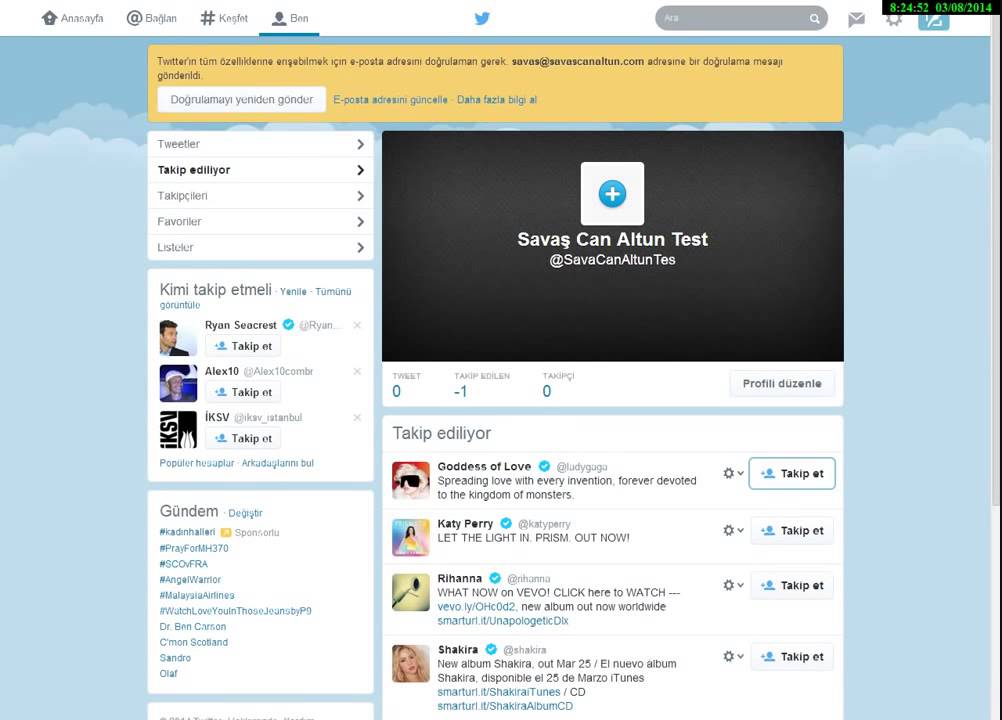Open the Twitter bird logo
Screen dimensions: 1002x720
482,18
